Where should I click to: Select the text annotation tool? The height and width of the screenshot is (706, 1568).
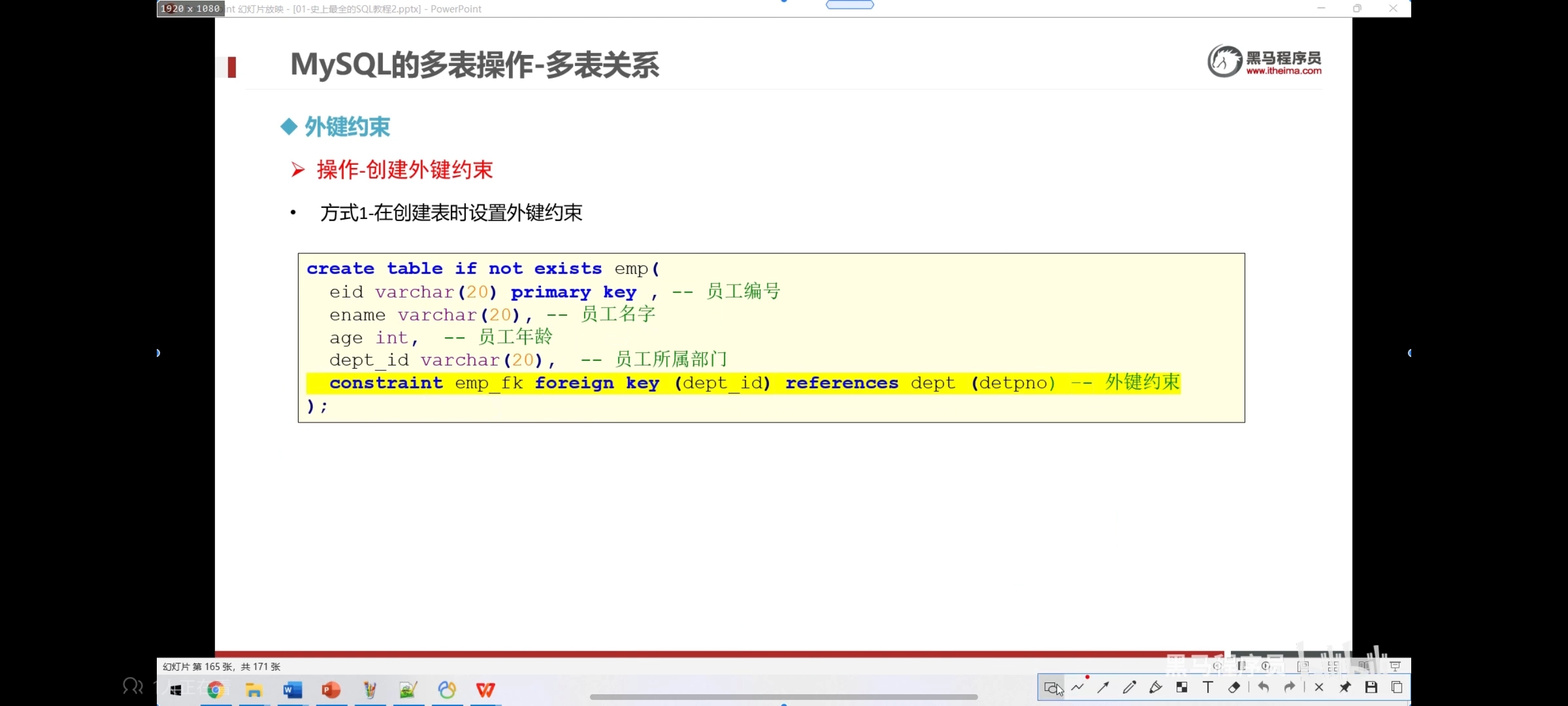[x=1208, y=687]
